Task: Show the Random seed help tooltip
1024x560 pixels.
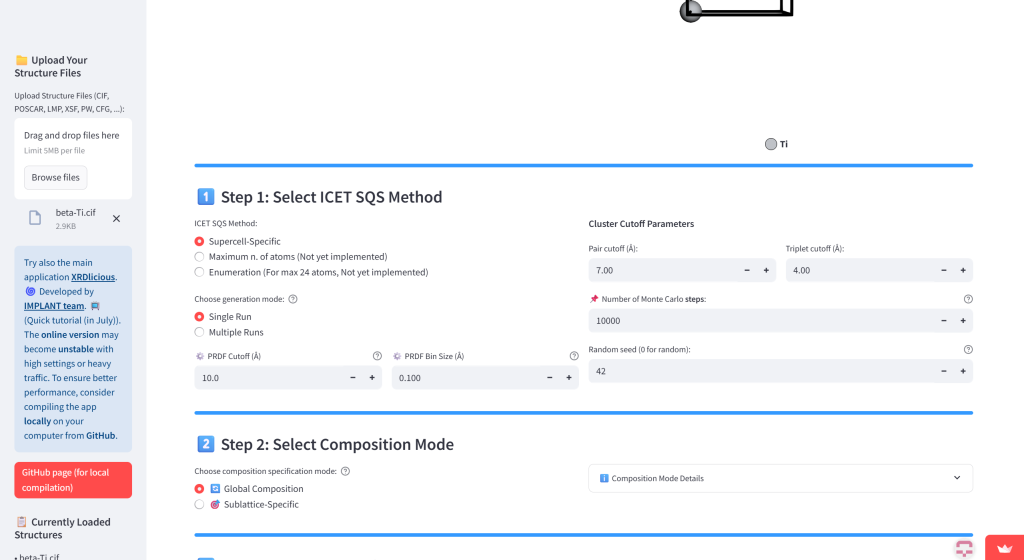Action: coord(968,349)
